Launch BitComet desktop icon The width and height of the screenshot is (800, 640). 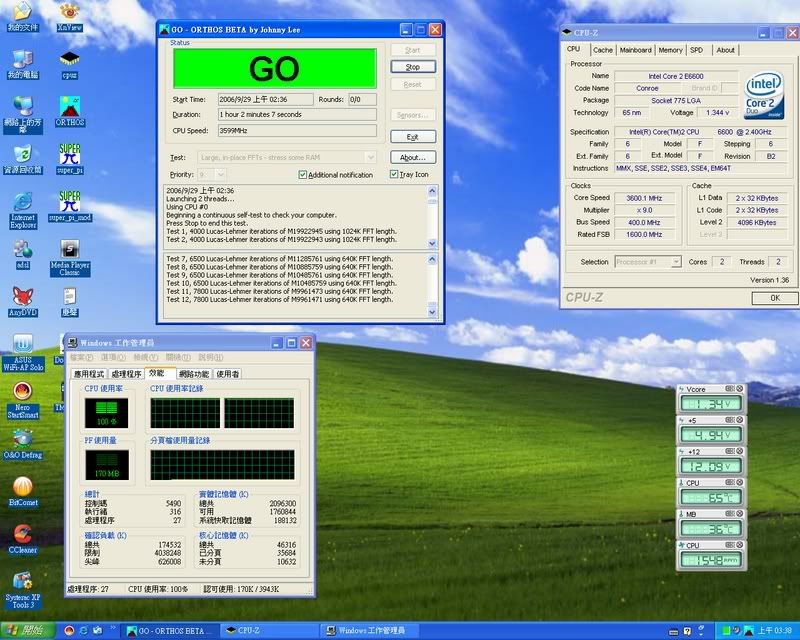point(23,491)
